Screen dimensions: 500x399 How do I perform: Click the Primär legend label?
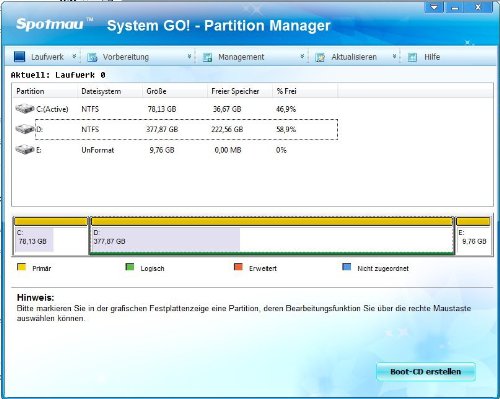point(42,268)
